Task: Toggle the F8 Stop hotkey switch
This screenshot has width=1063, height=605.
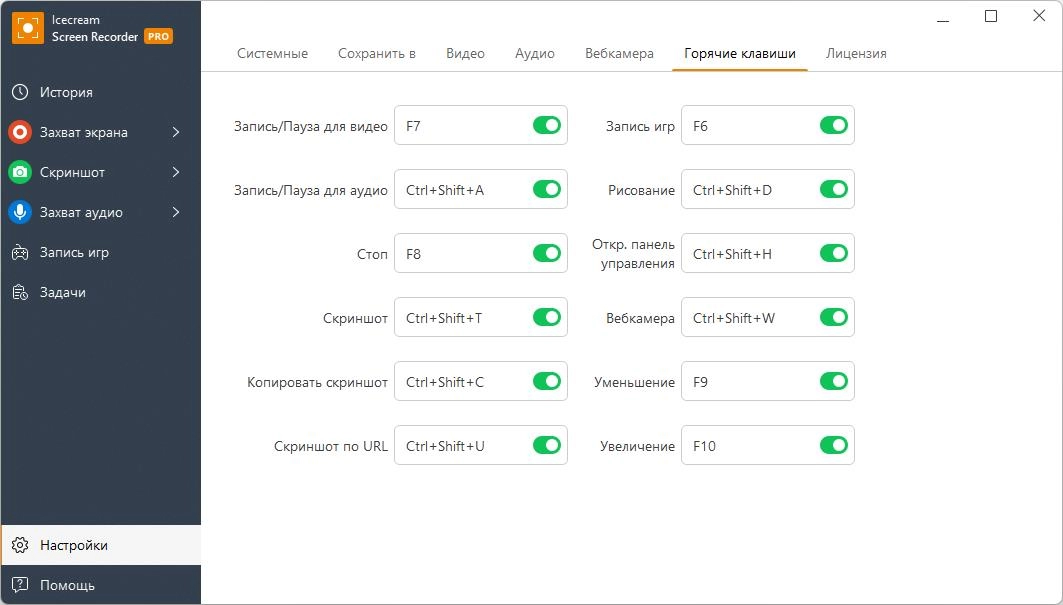Action: pyautogui.click(x=547, y=254)
